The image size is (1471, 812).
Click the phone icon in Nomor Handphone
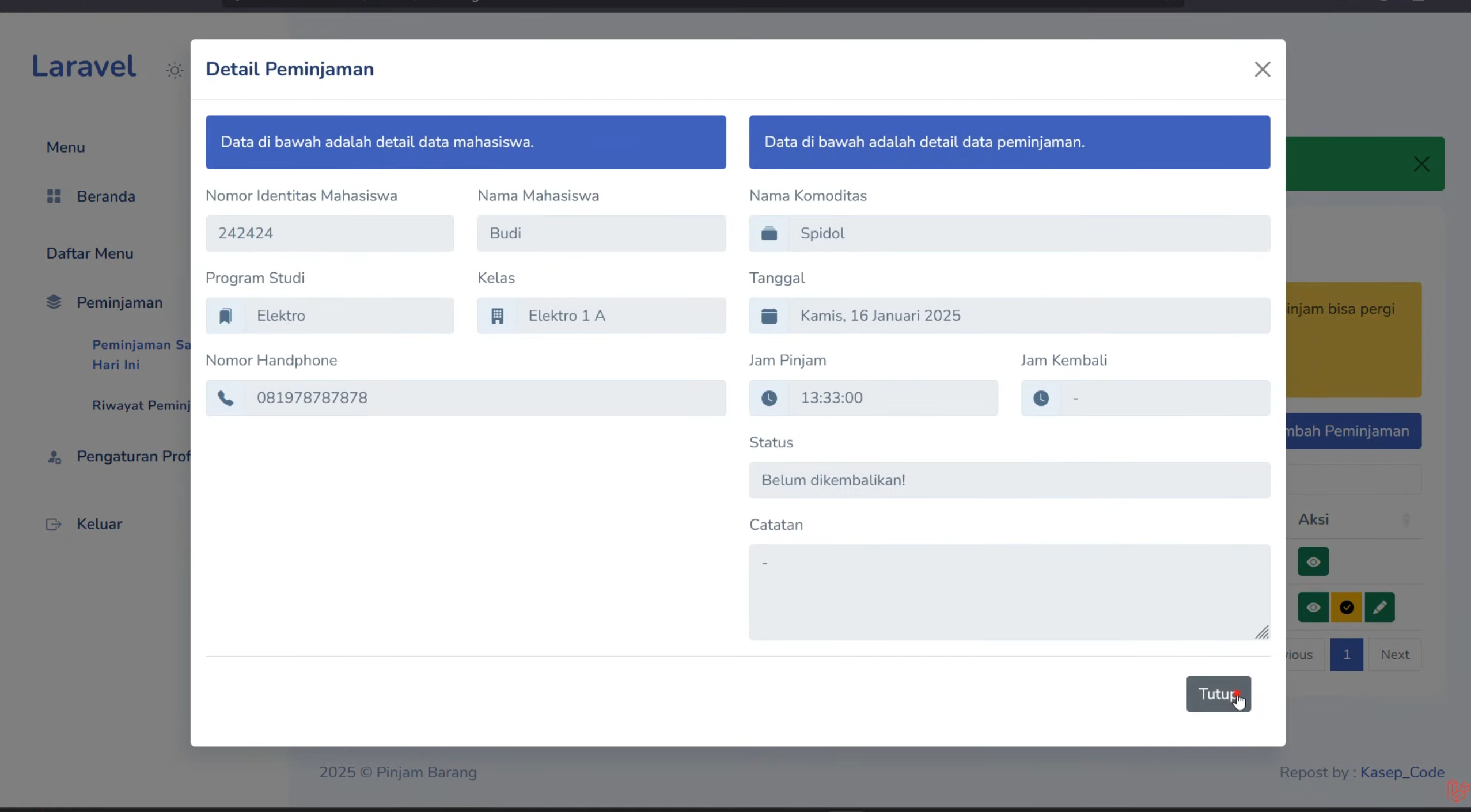(x=225, y=398)
